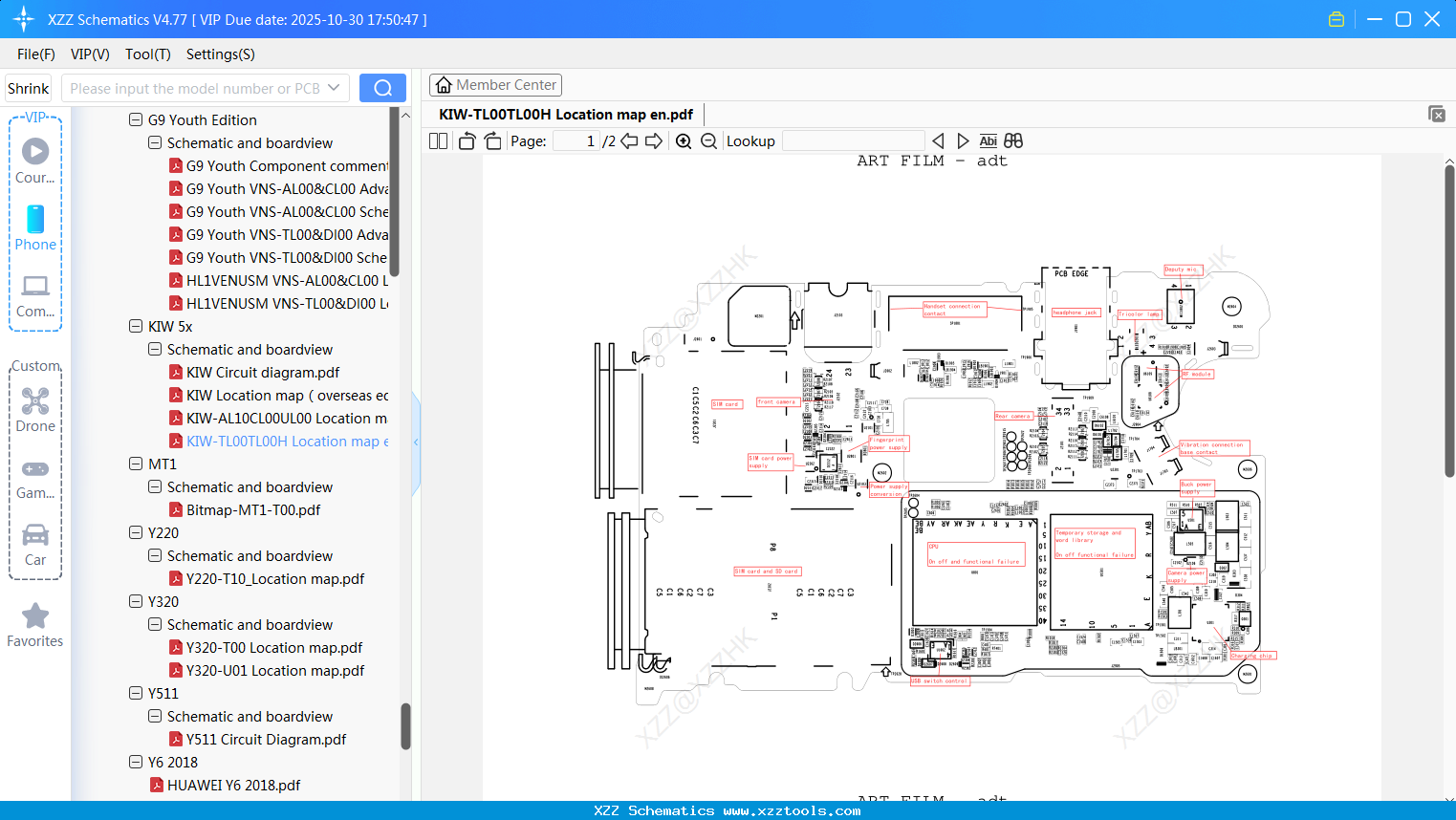1456x820 pixels.
Task: Open model number dropdown arrow
Action: click(x=334, y=88)
